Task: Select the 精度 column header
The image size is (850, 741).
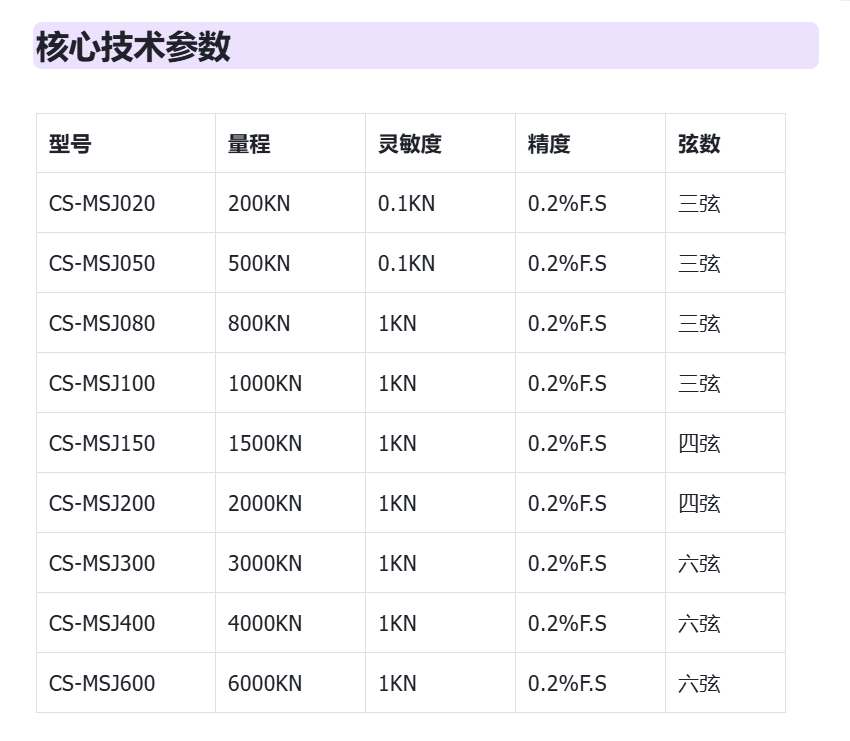Action: [549, 144]
